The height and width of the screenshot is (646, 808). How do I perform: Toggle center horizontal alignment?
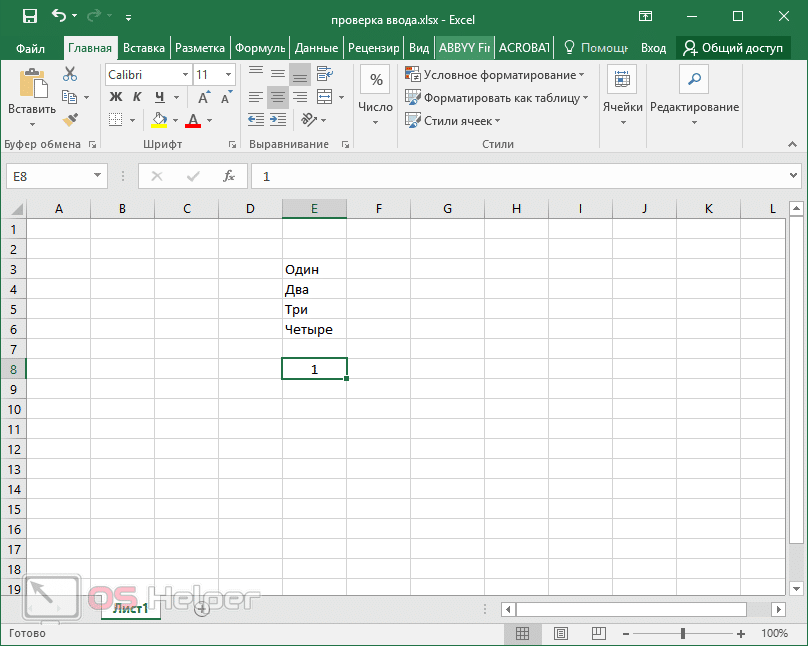click(x=277, y=97)
